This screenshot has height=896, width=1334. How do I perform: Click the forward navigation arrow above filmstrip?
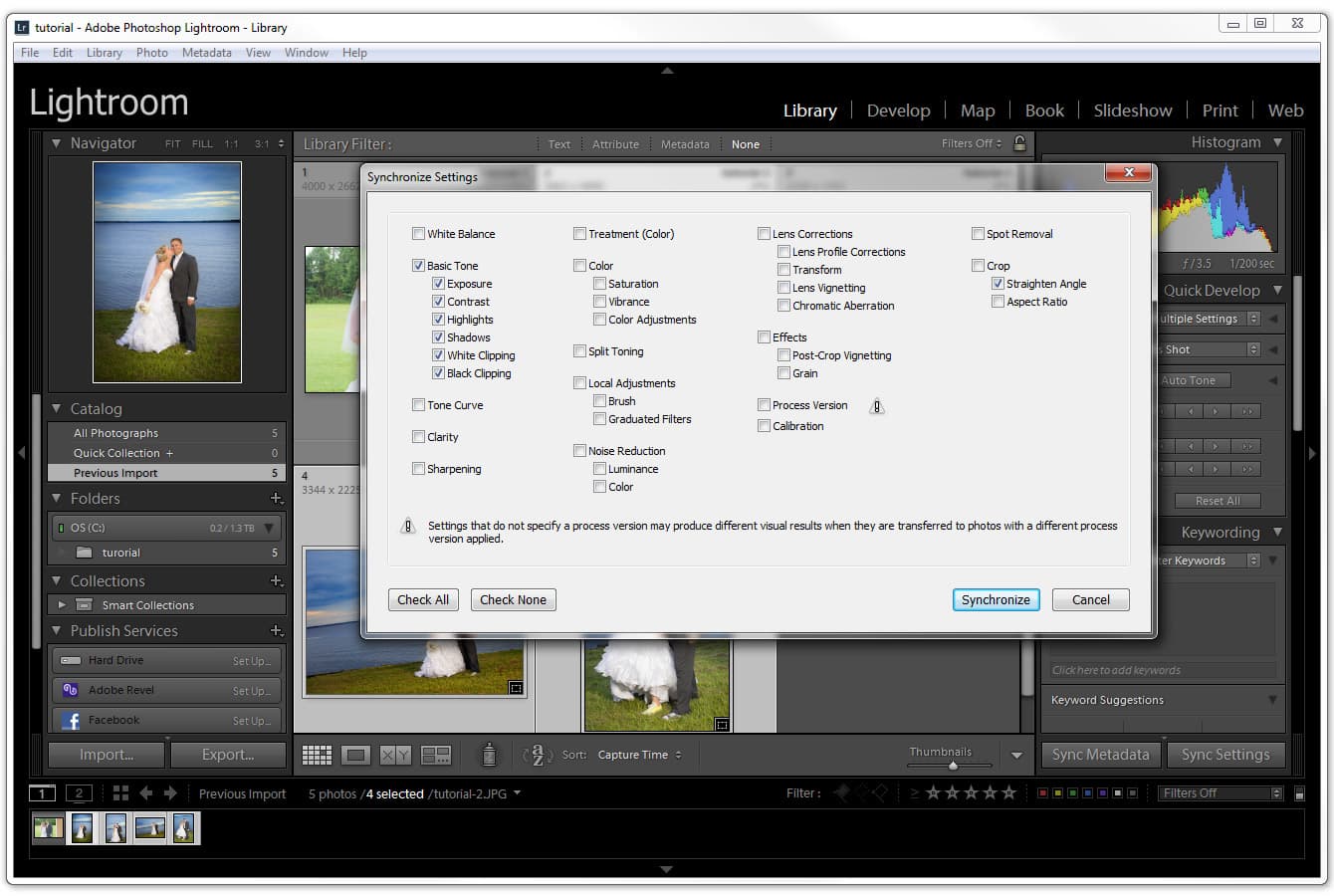click(169, 793)
